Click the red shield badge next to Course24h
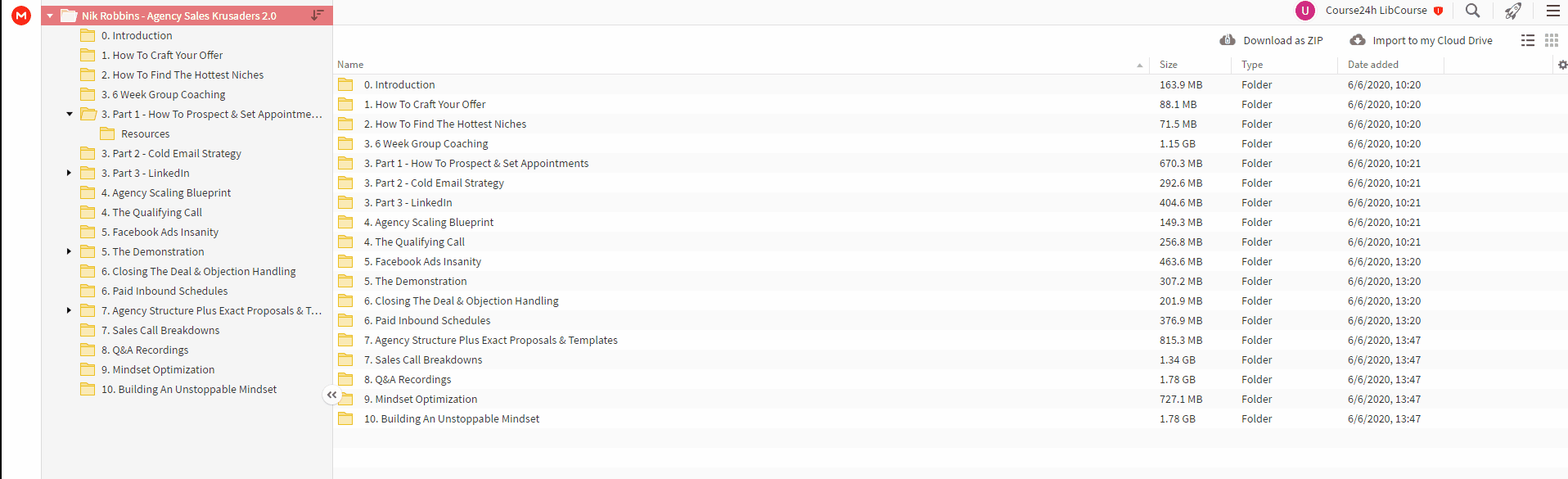The image size is (1568, 479). click(x=1438, y=11)
